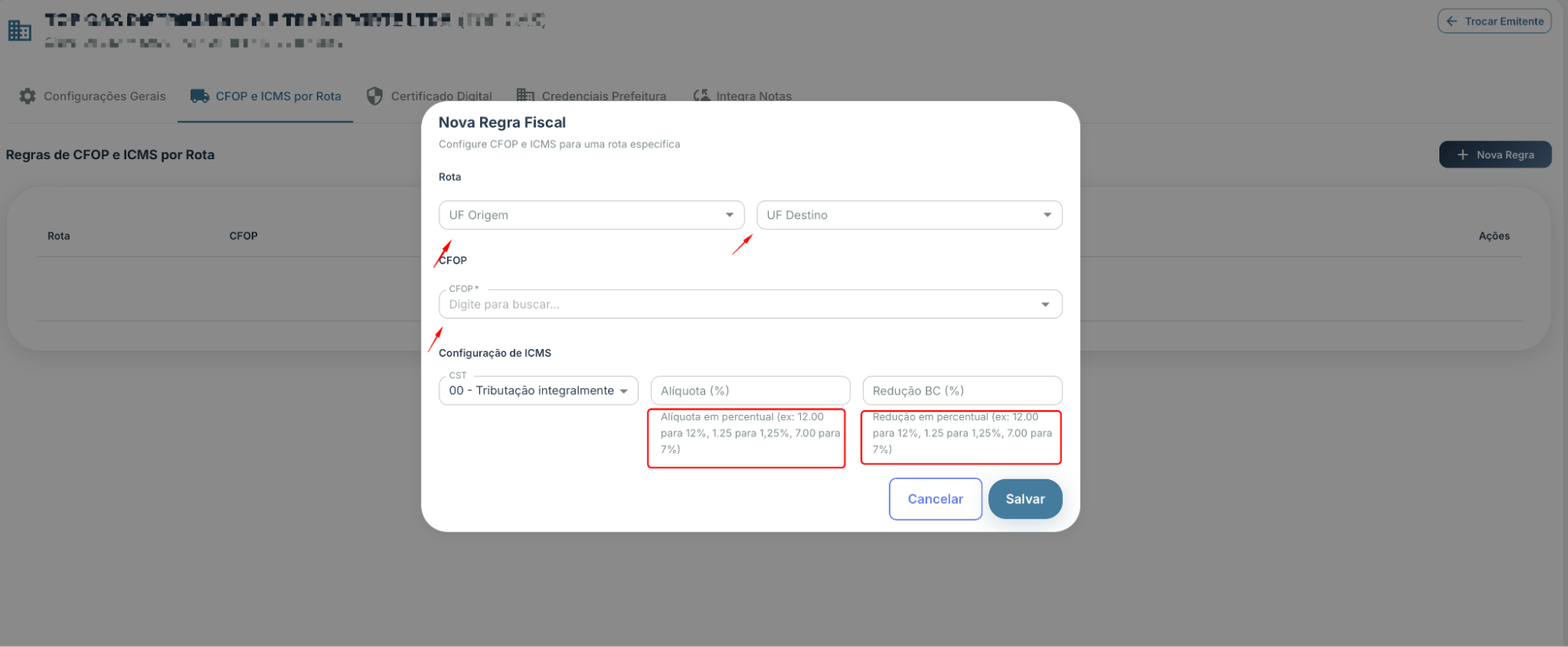The width and height of the screenshot is (1568, 647).
Task: Click the building icon for Credenciais Prefeitura
Action: pyautogui.click(x=526, y=95)
